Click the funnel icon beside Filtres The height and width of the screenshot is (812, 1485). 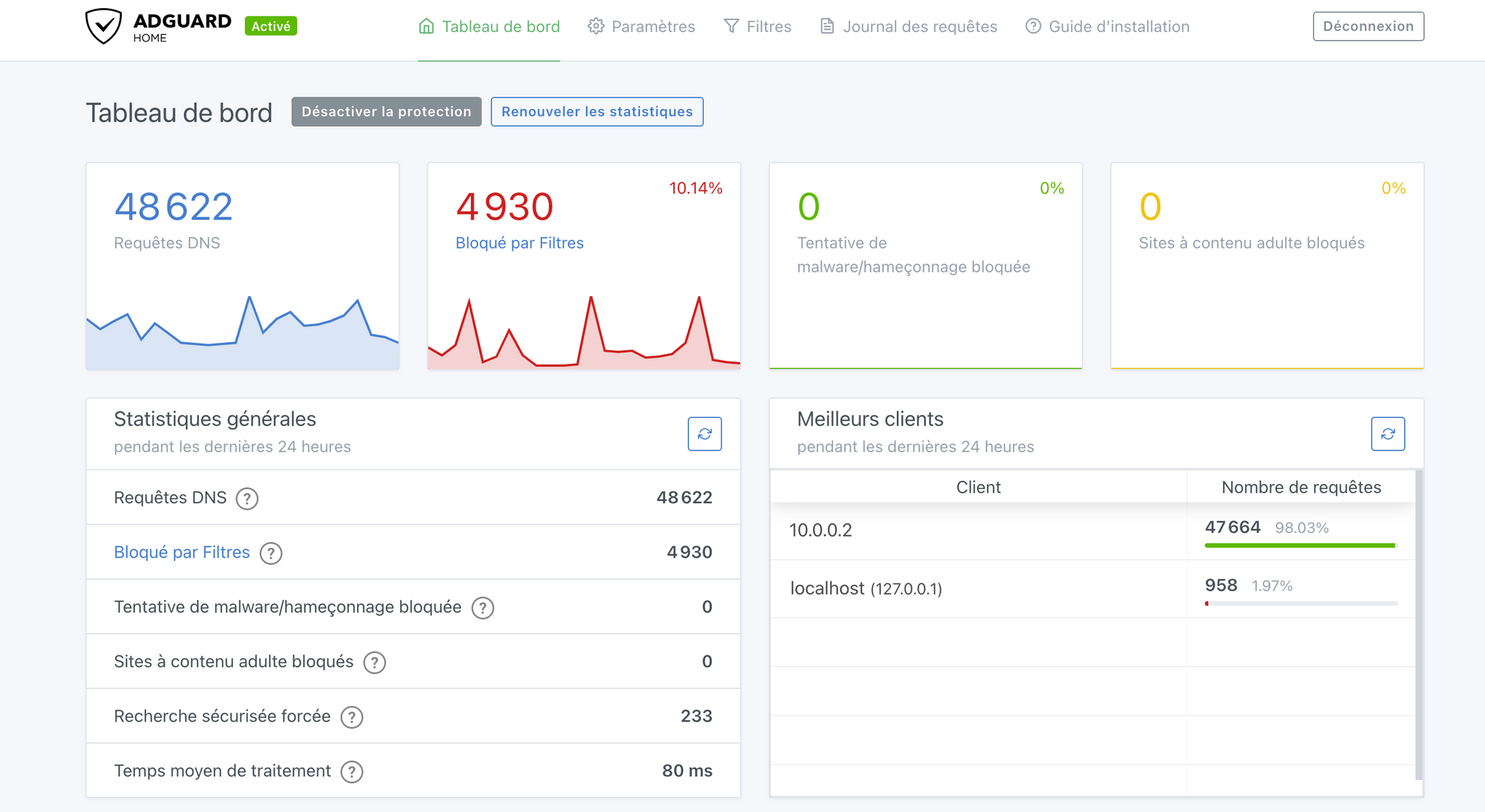click(731, 27)
